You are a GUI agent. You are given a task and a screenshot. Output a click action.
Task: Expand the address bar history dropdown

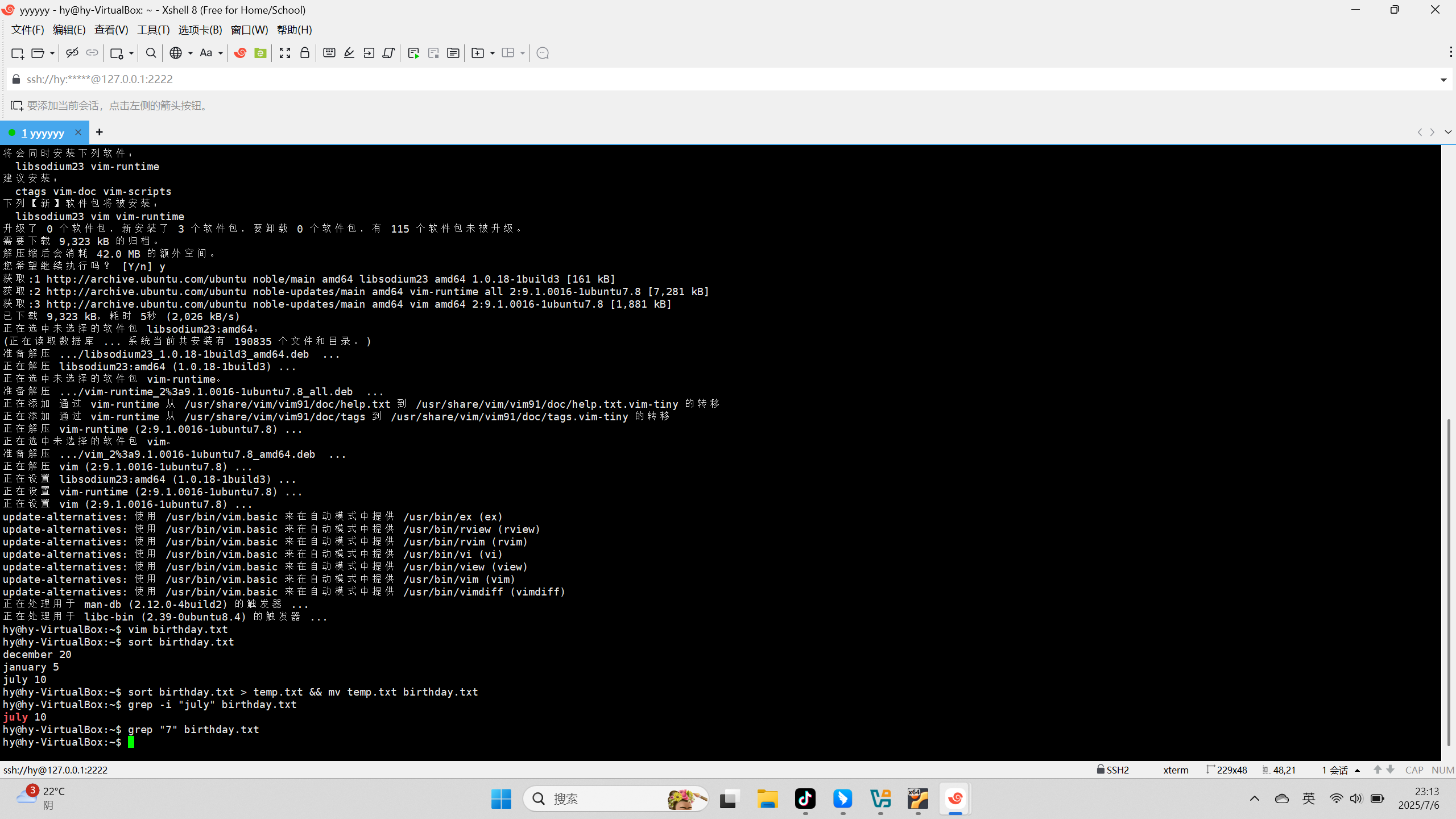point(1443,80)
